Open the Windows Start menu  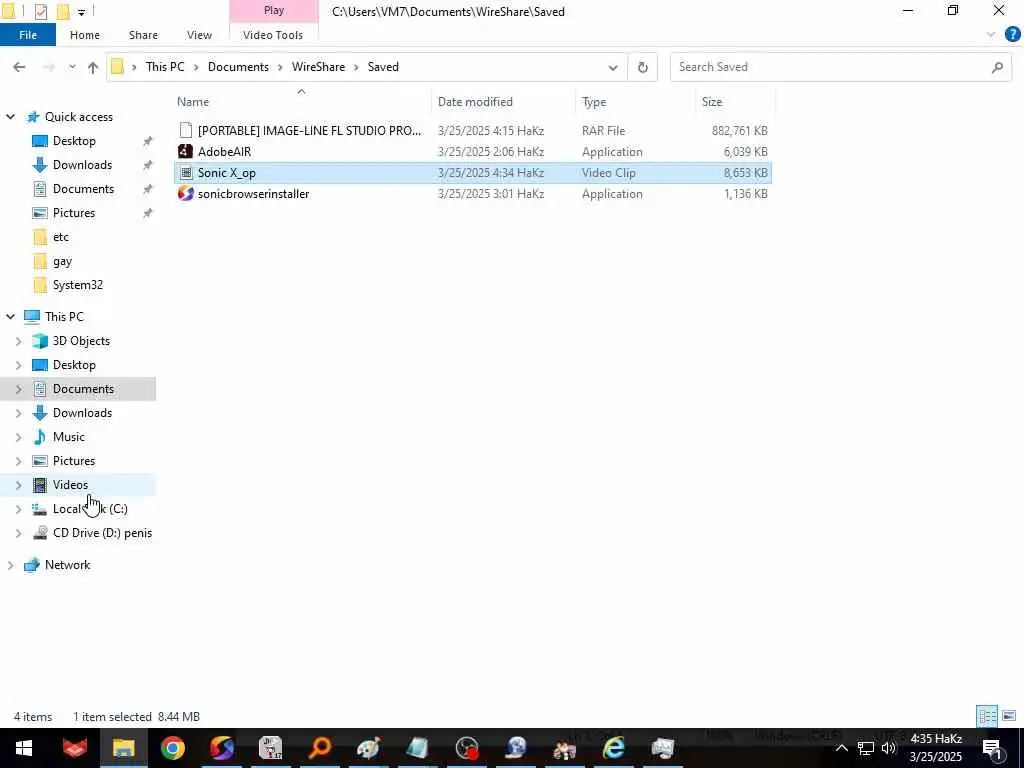[24, 748]
